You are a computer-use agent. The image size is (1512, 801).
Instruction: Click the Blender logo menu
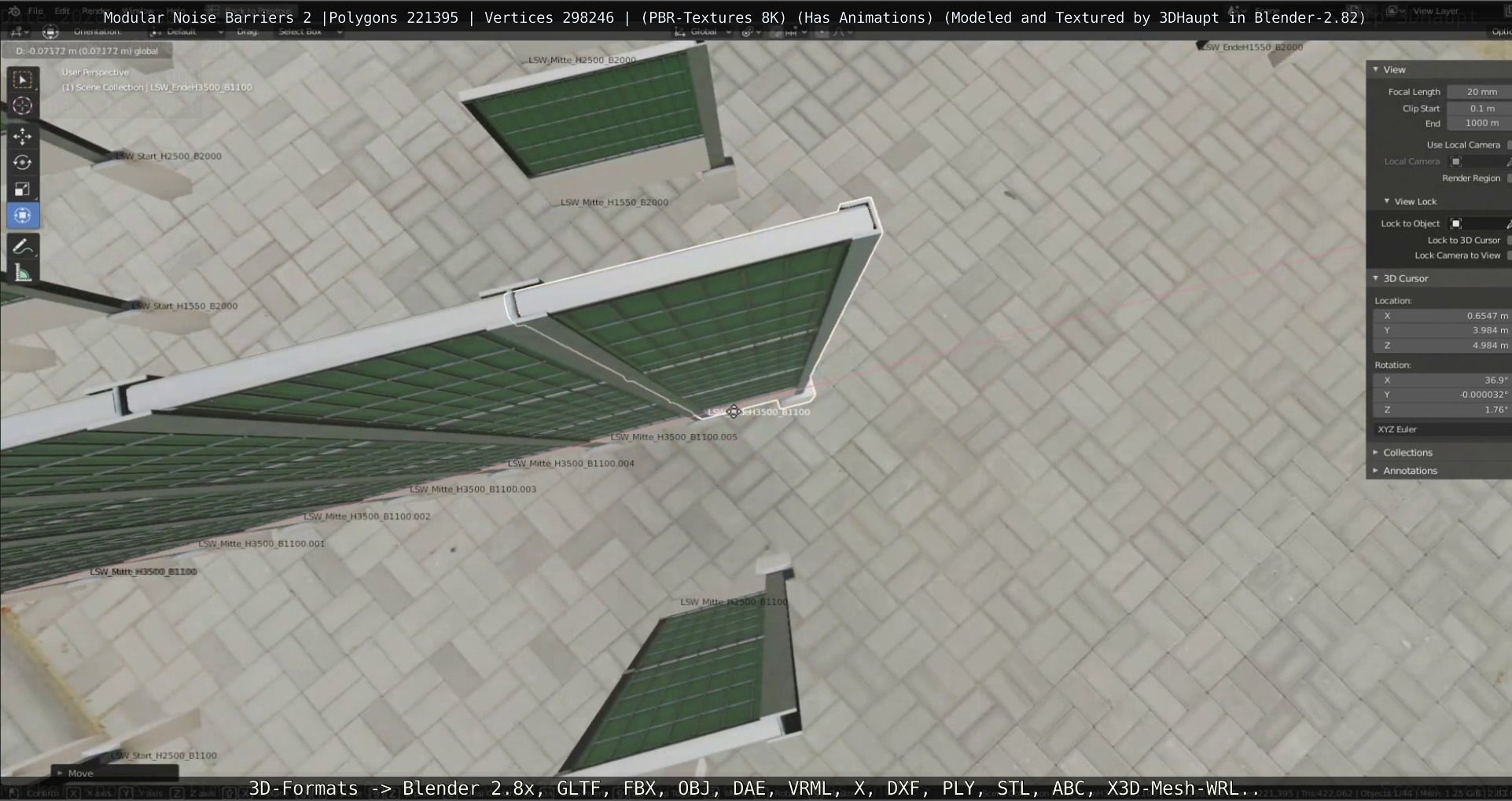point(13,11)
